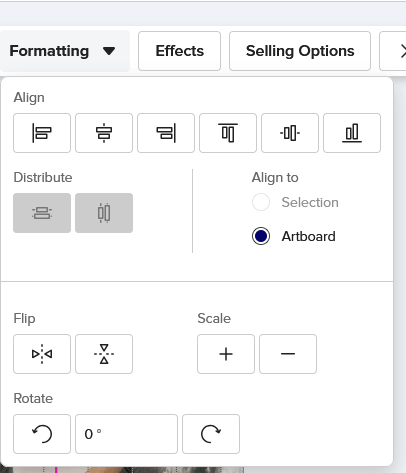406x473 pixels.
Task: Align objects to bottom edge
Action: pyautogui.click(x=352, y=133)
